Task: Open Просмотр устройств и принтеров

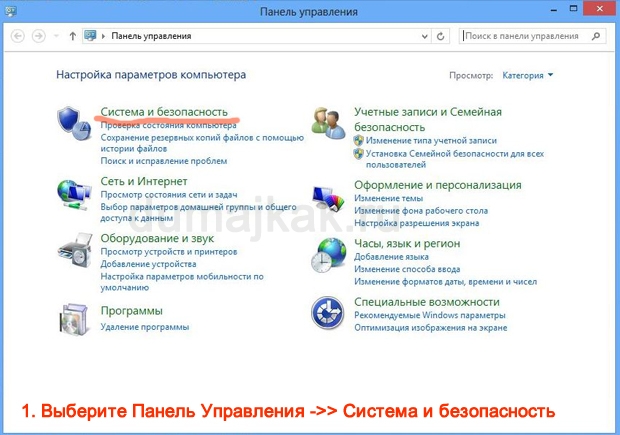Action: (169, 252)
